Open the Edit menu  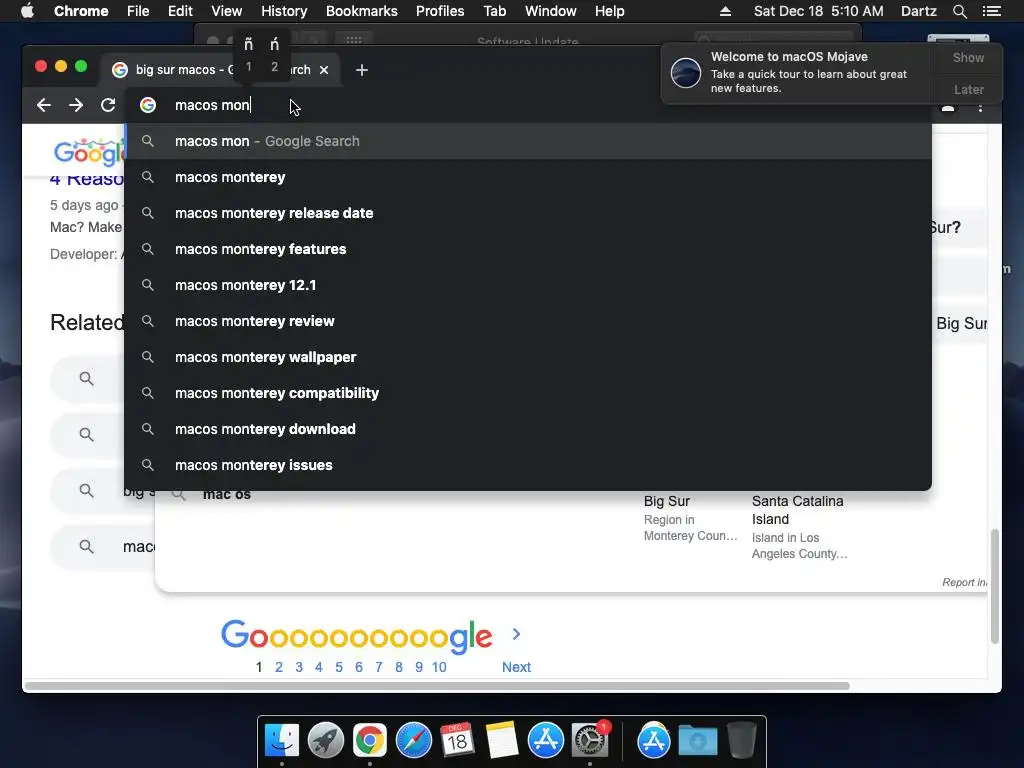pyautogui.click(x=180, y=11)
